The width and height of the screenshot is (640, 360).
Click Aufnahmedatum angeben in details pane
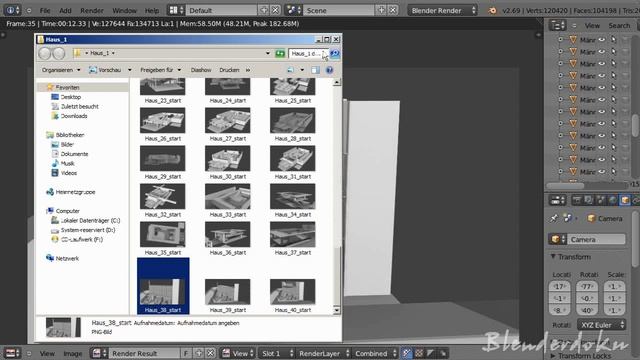[208, 323]
